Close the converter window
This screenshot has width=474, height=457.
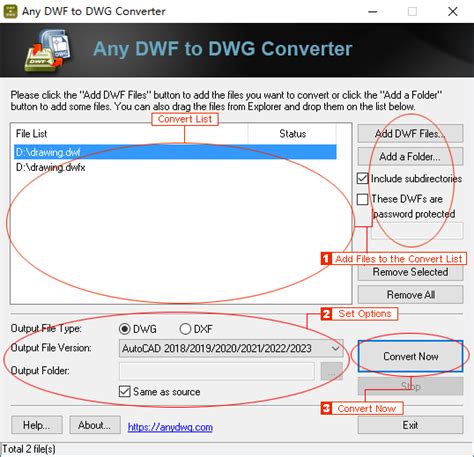452,12
